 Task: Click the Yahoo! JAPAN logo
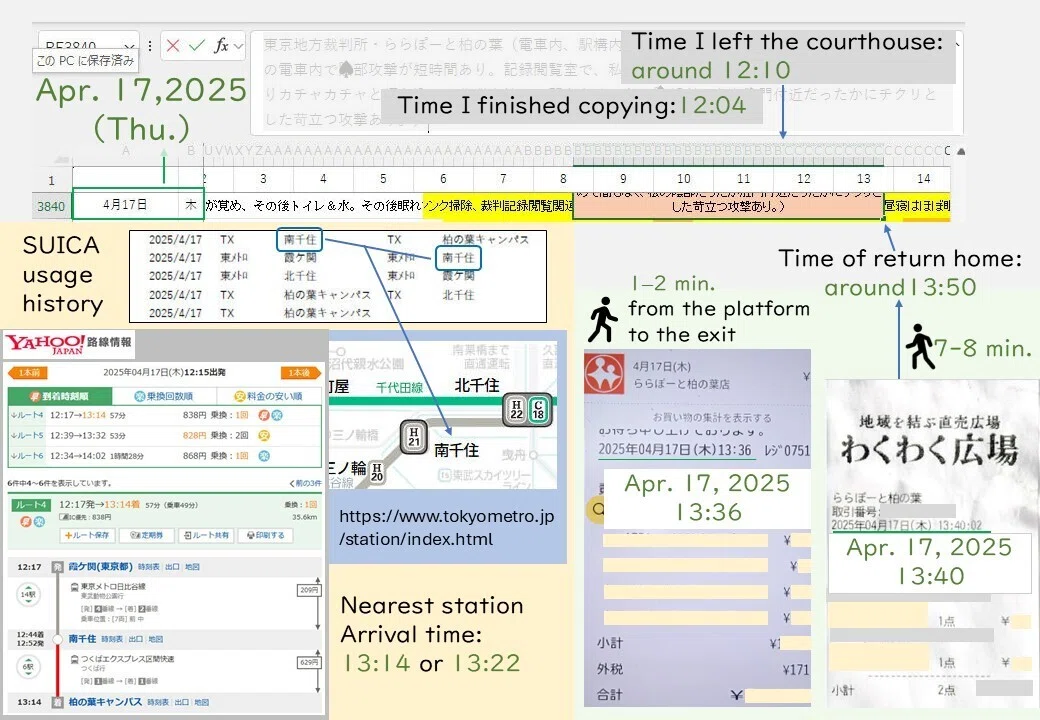coord(44,343)
